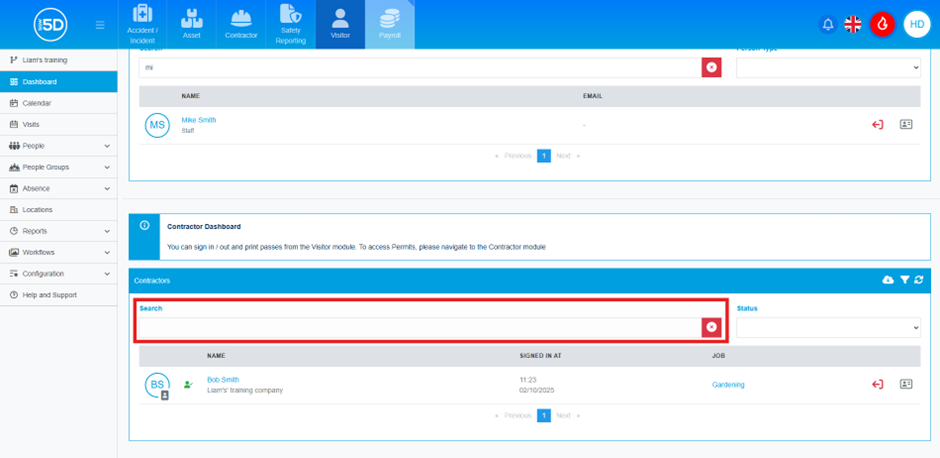Screen dimensions: 940x458
Task: Sign out Mike Smith with red exit icon
Action: coord(877,125)
